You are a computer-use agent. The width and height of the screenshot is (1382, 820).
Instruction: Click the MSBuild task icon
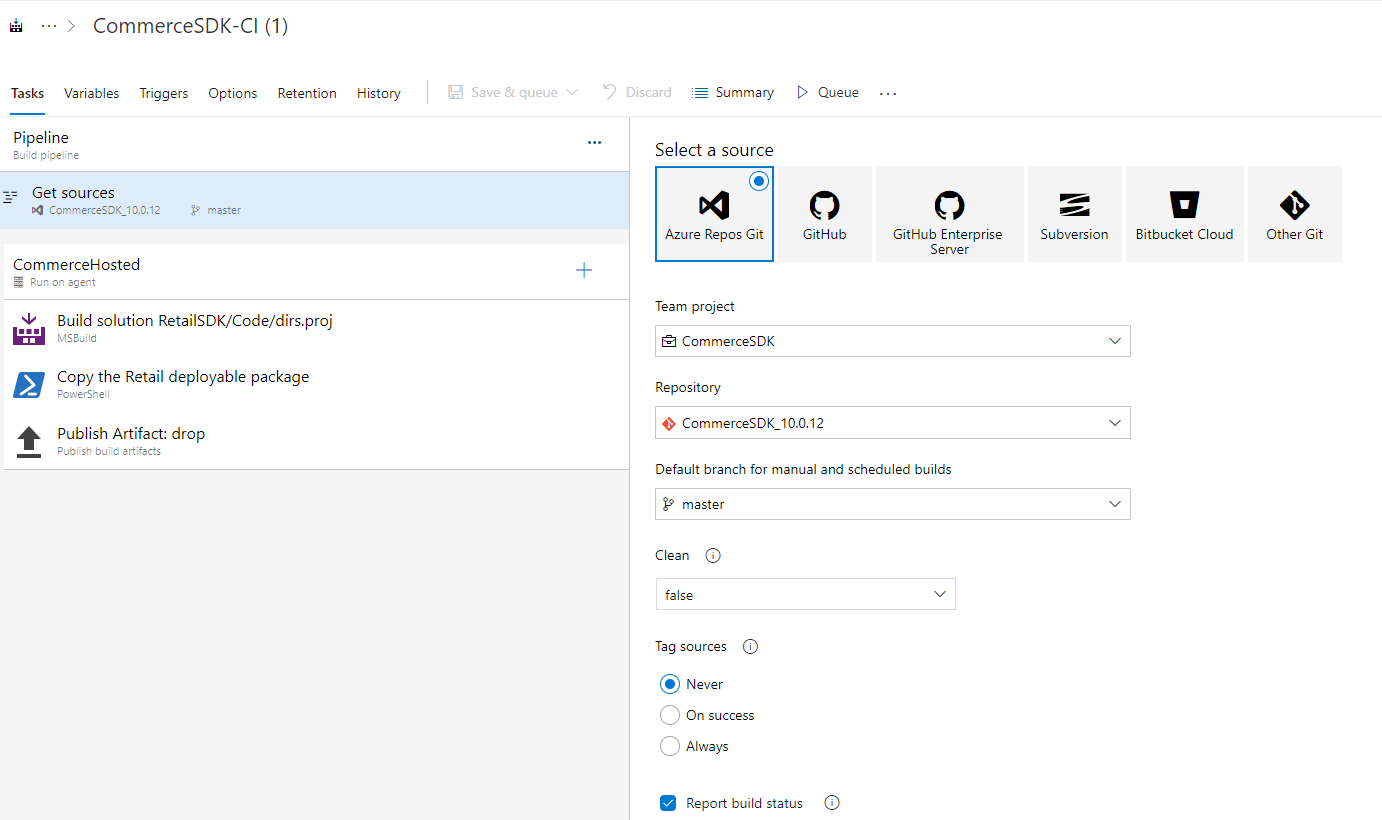click(x=29, y=329)
